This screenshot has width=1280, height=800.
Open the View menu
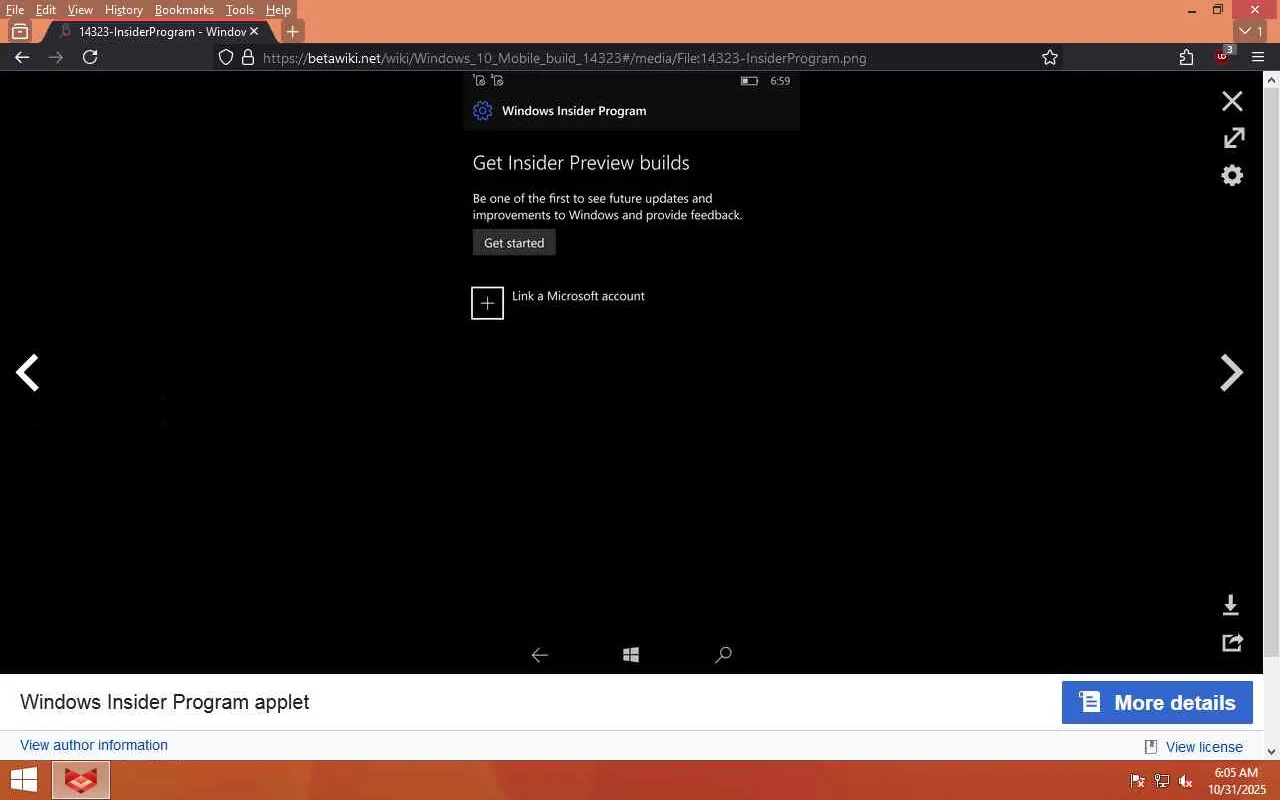pos(80,10)
